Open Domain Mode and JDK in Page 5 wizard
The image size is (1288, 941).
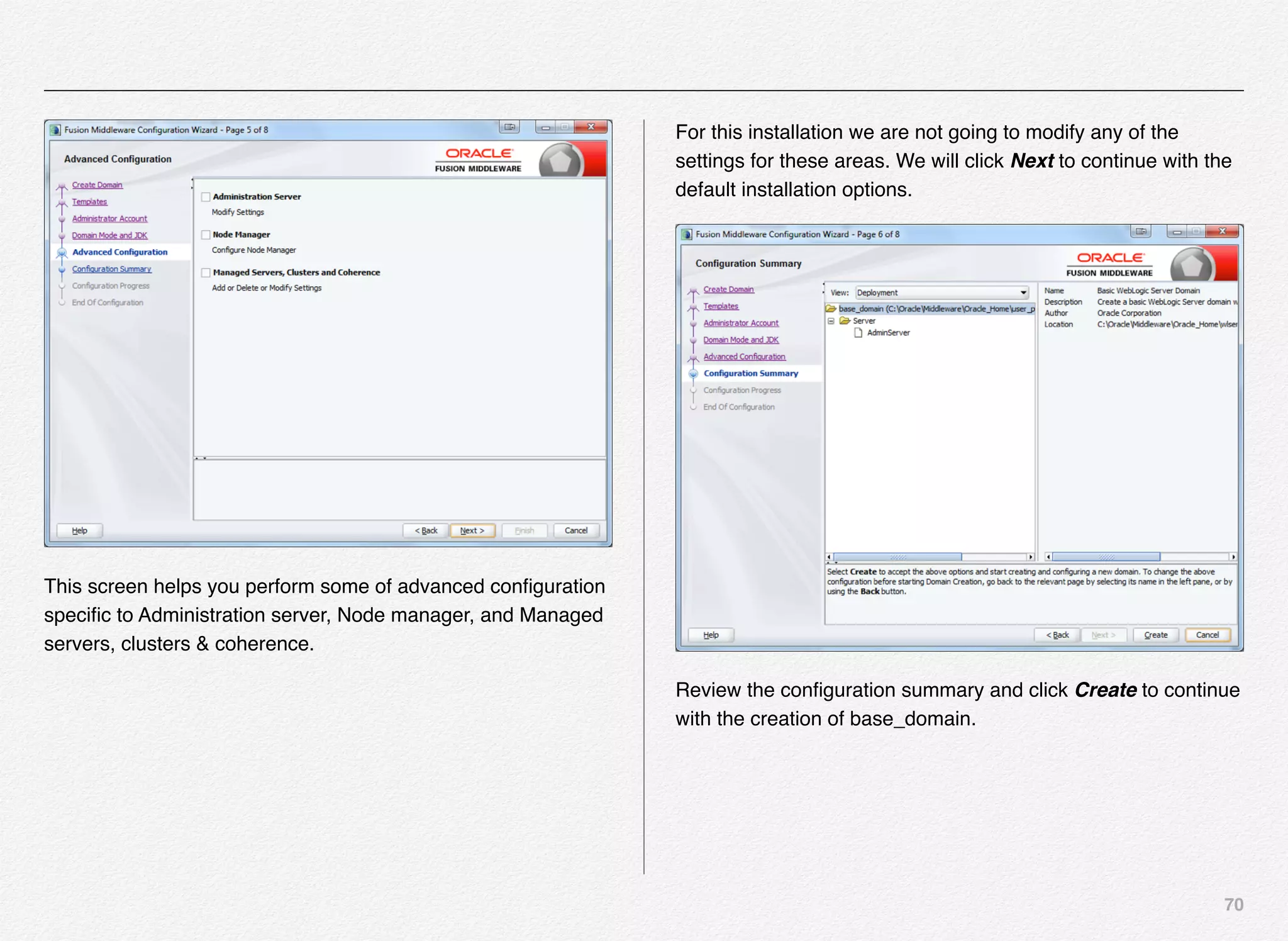point(109,235)
